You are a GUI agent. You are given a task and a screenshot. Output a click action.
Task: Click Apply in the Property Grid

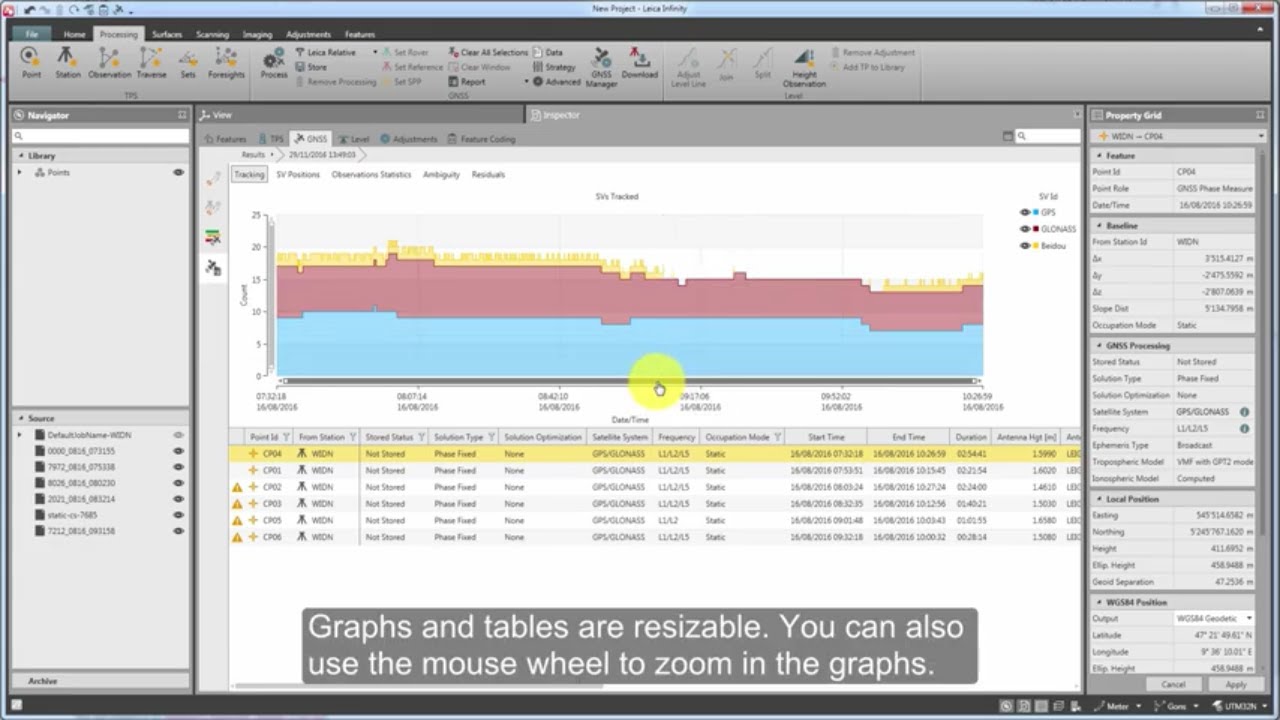click(1236, 685)
